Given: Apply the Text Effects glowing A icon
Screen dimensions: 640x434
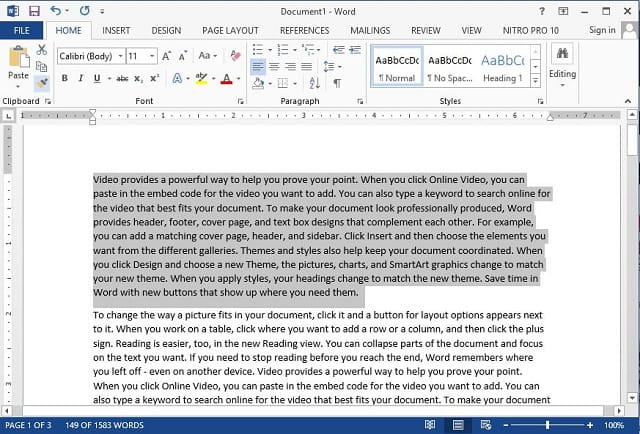Looking at the screenshot, I should coord(177,78).
